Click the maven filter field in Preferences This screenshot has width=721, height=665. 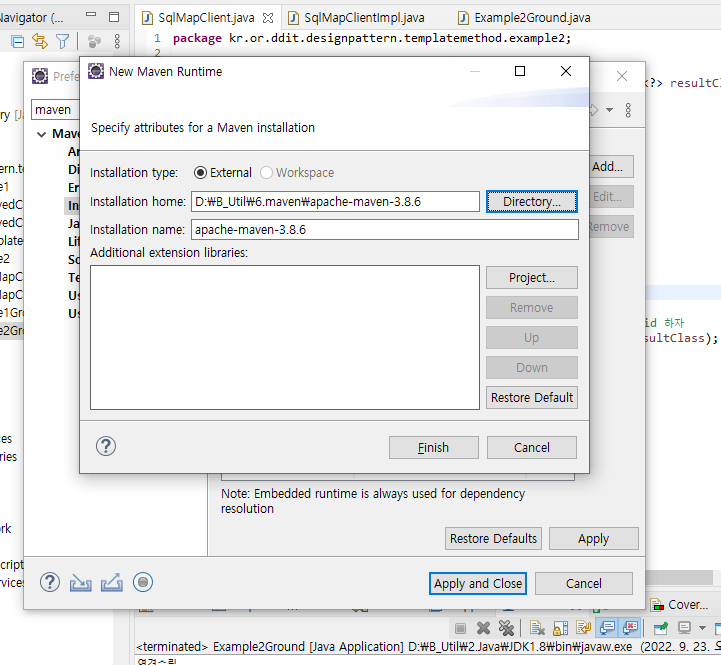click(x=56, y=110)
